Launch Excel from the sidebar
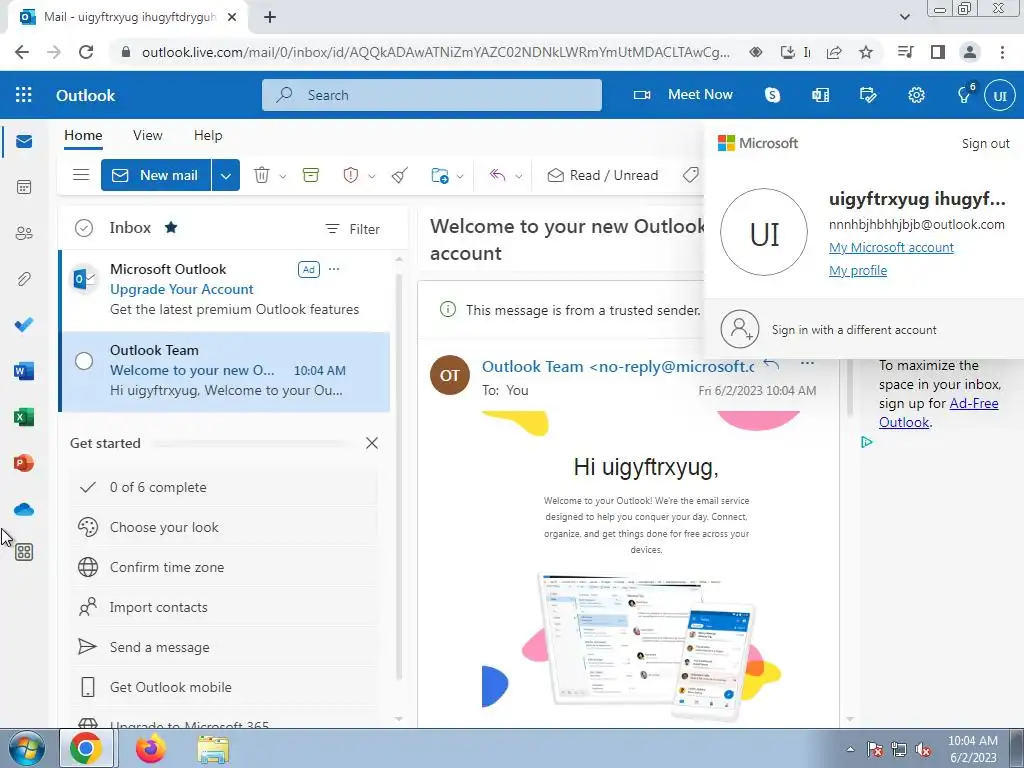 pyautogui.click(x=24, y=417)
